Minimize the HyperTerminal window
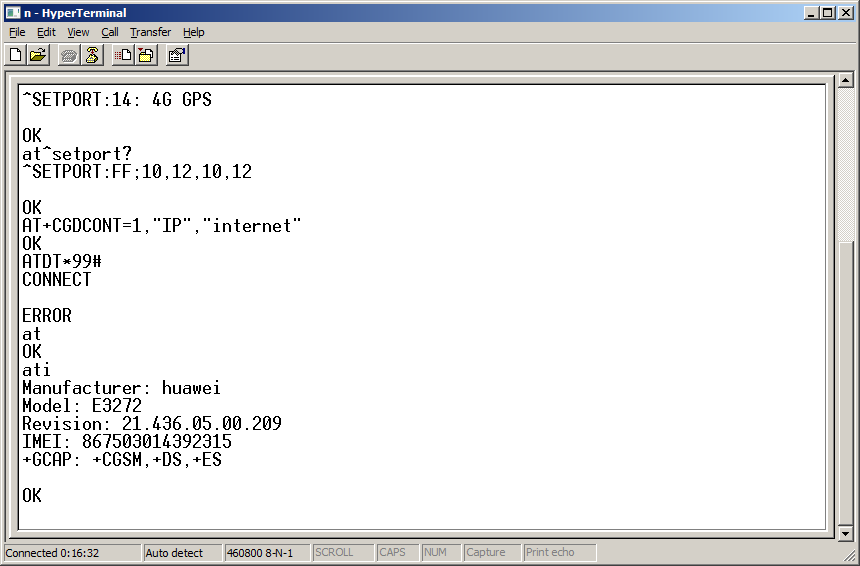 click(x=812, y=13)
